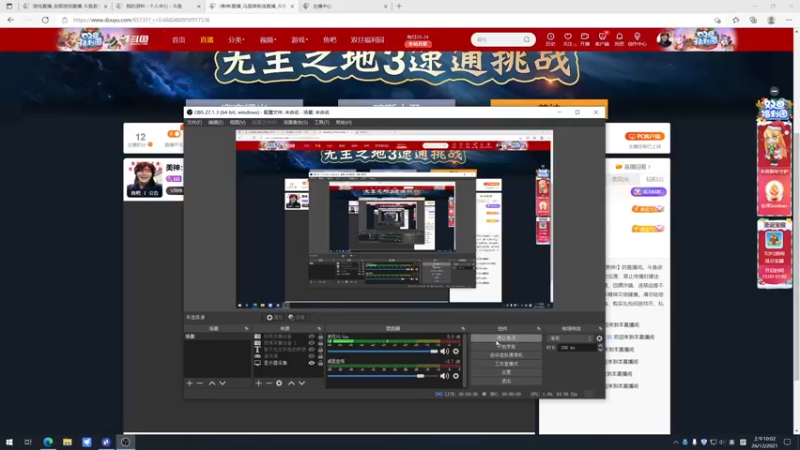This screenshot has height=450, width=800.
Task: Expand the 视频 dropdown in Douyu navigation
Action: click(268, 40)
